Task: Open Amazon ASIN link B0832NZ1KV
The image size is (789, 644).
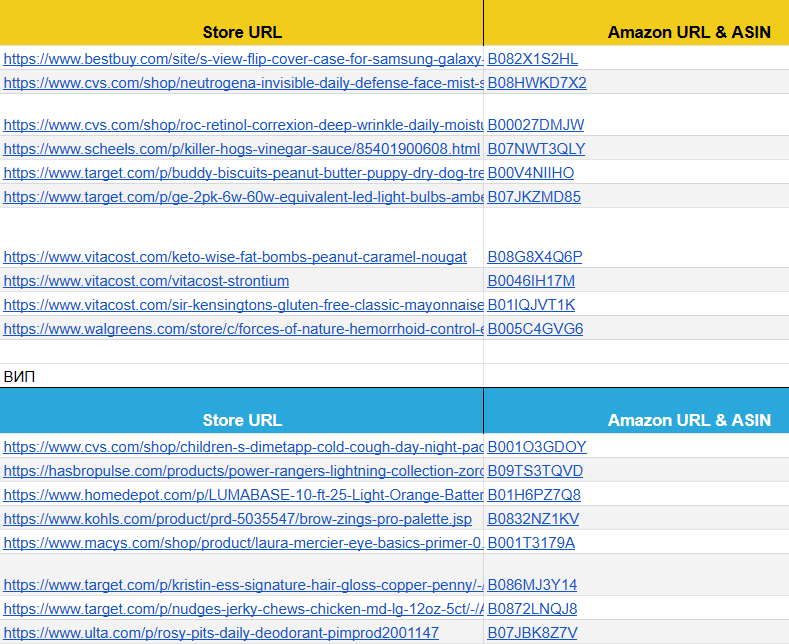Action: click(x=533, y=519)
